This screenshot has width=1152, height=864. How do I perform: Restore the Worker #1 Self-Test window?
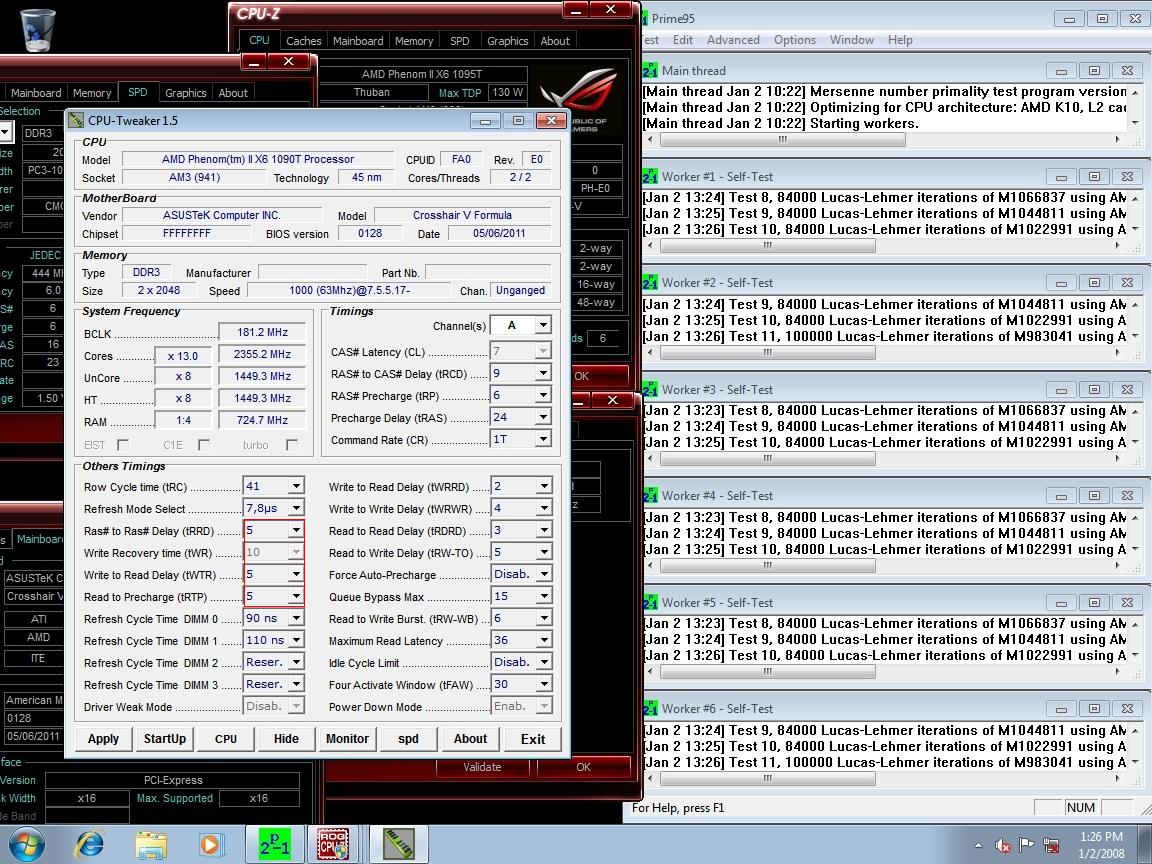tap(1094, 176)
